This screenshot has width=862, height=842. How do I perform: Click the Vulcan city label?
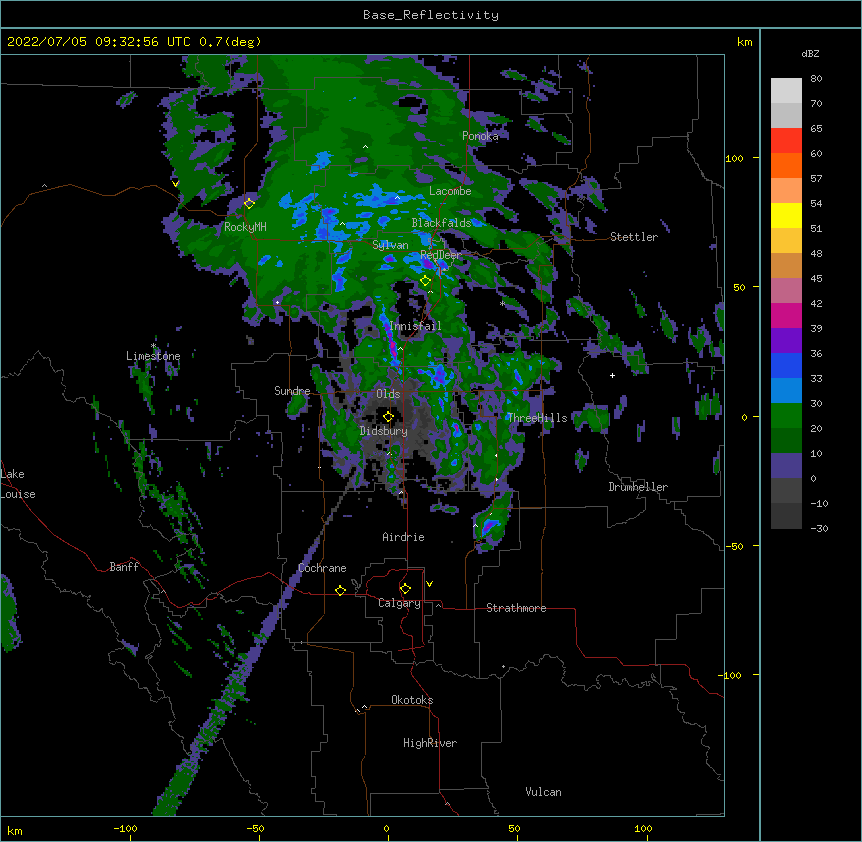coord(543,792)
